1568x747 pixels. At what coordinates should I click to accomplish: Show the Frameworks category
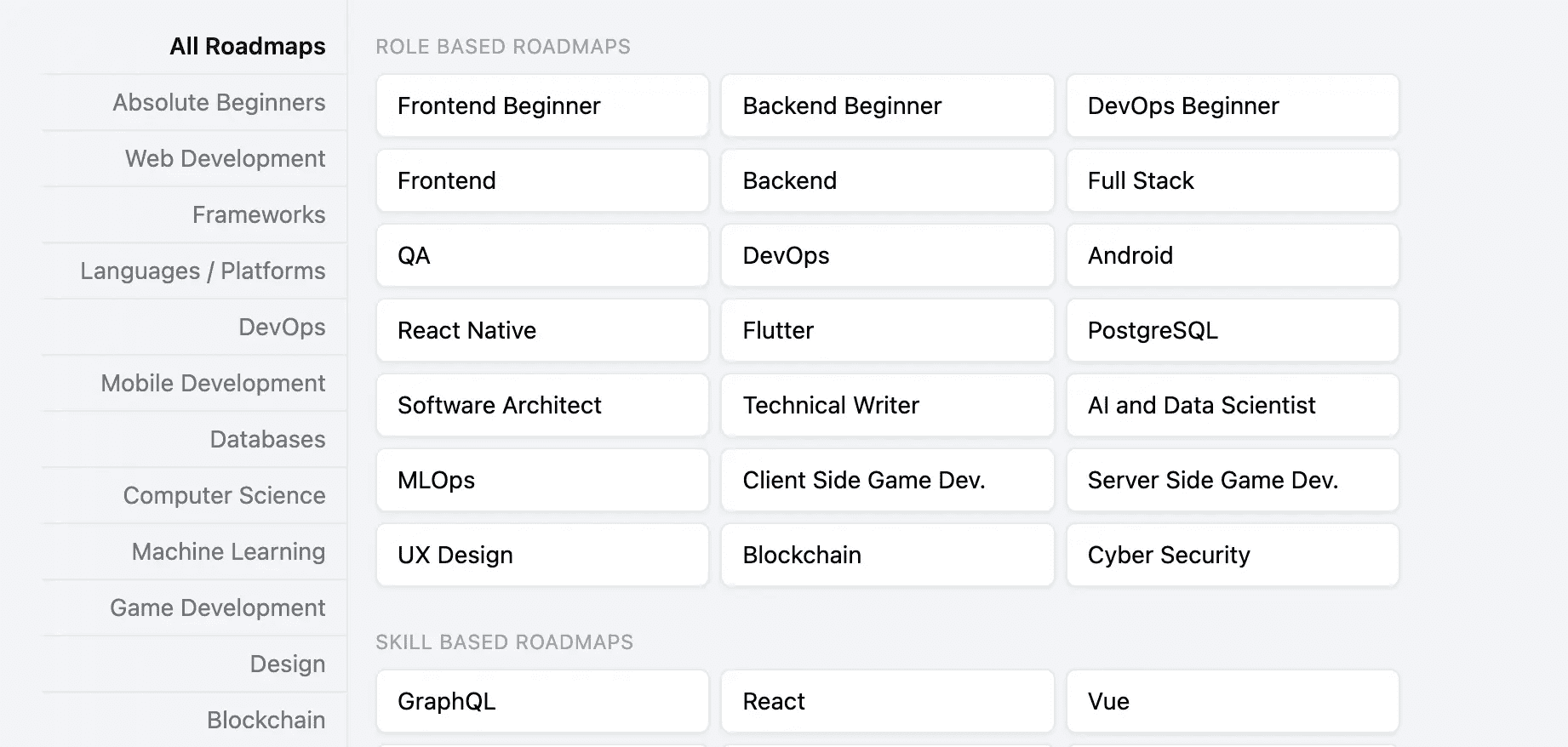(259, 214)
